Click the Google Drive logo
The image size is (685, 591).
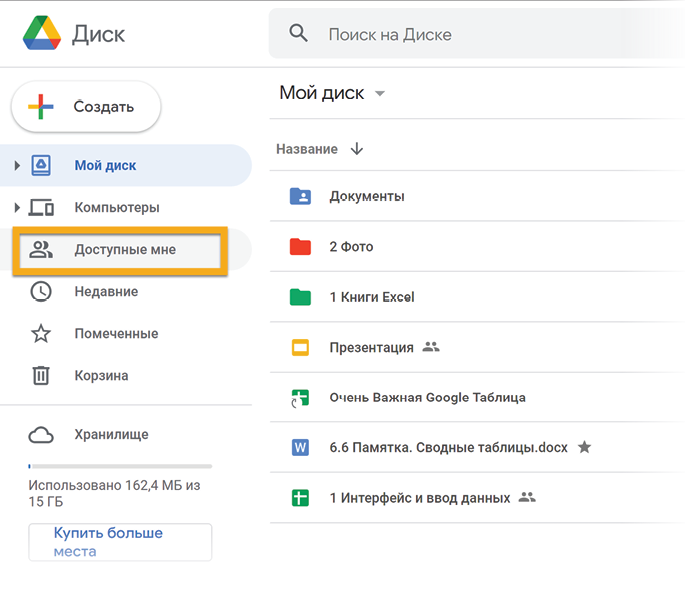point(40,35)
